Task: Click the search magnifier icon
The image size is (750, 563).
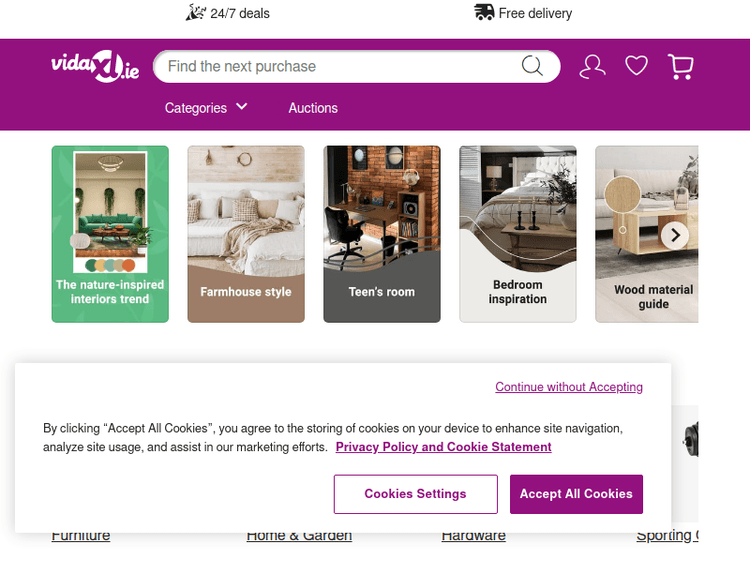Action: [532, 67]
